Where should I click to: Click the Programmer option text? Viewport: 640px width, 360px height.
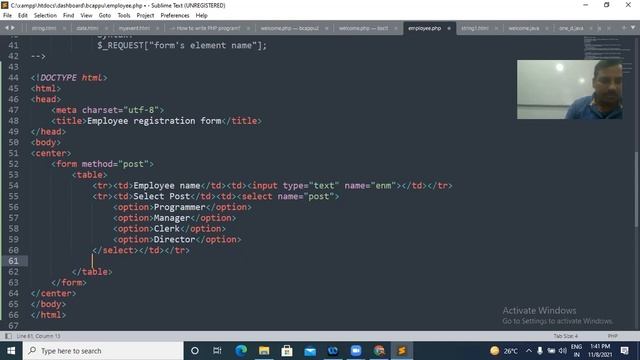pyautogui.click(x=180, y=207)
